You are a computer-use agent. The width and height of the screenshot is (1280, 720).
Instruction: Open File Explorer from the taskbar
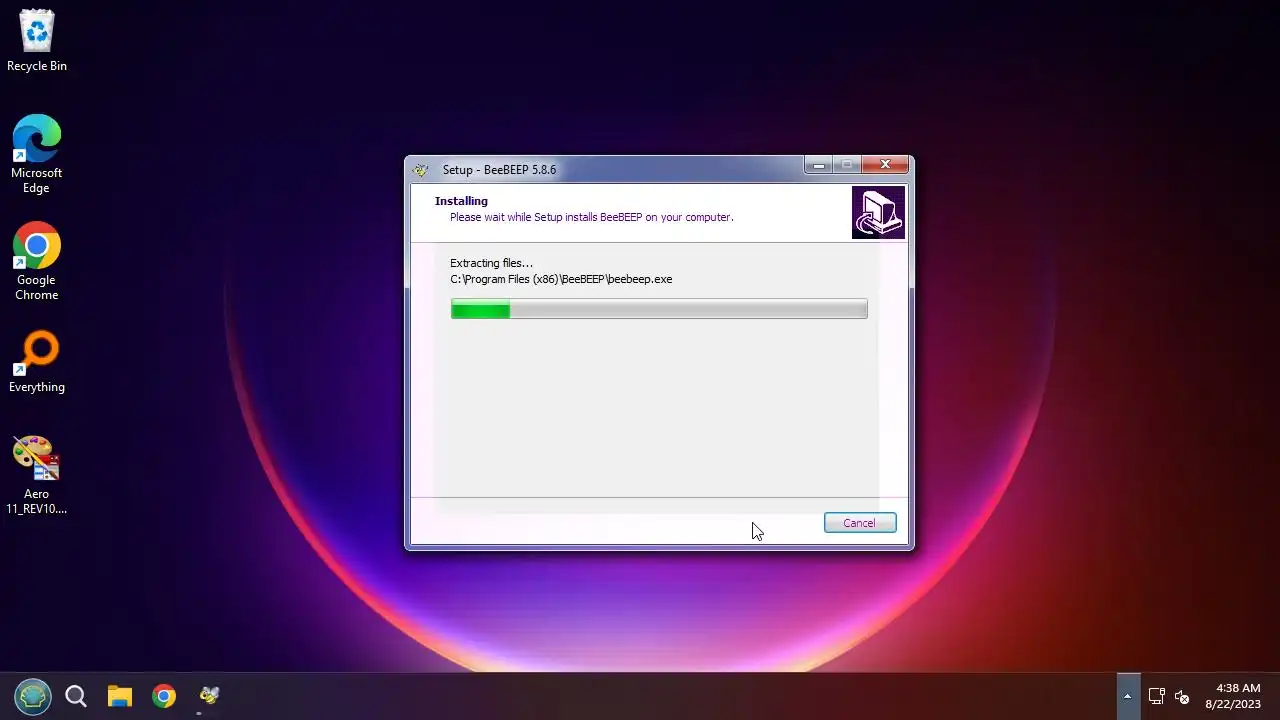[x=120, y=696]
